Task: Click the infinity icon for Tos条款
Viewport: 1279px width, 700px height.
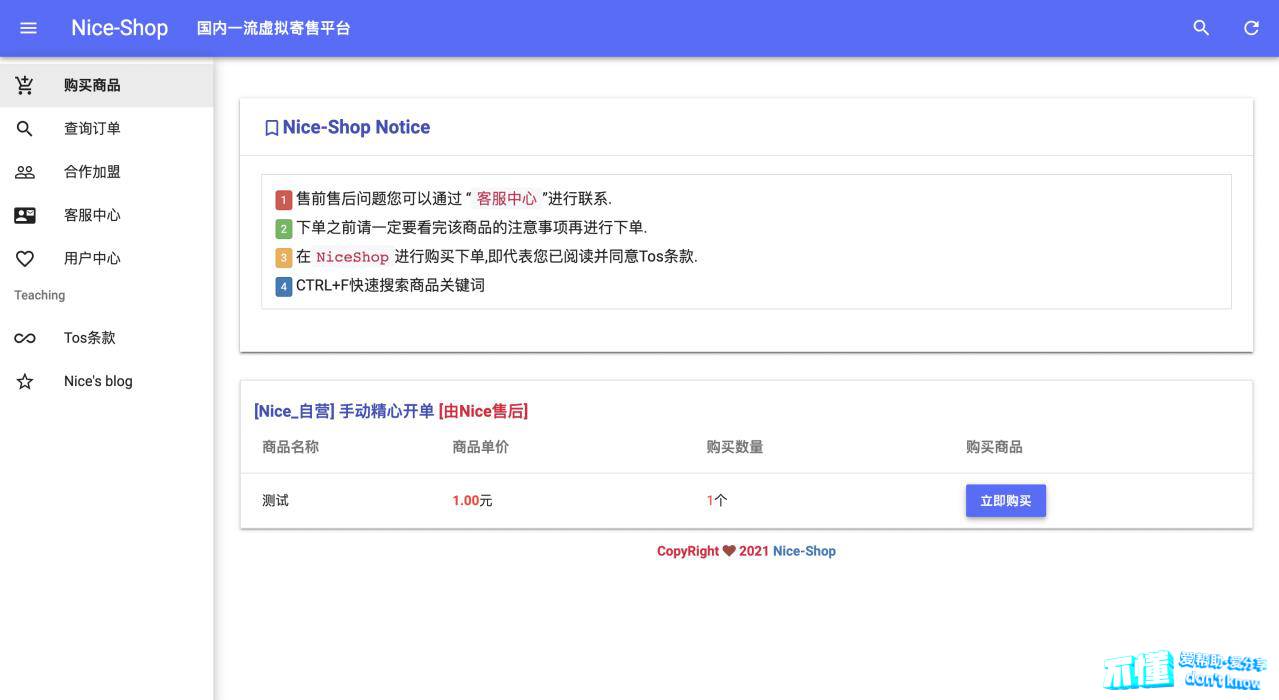Action: [25, 338]
